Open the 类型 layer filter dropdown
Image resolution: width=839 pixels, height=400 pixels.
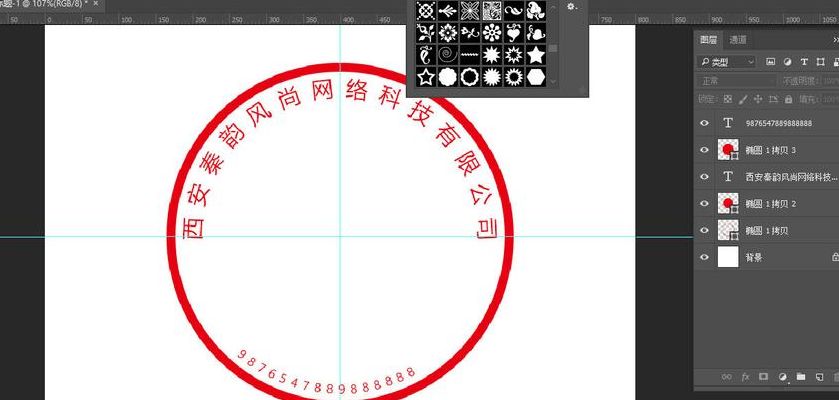coord(727,62)
